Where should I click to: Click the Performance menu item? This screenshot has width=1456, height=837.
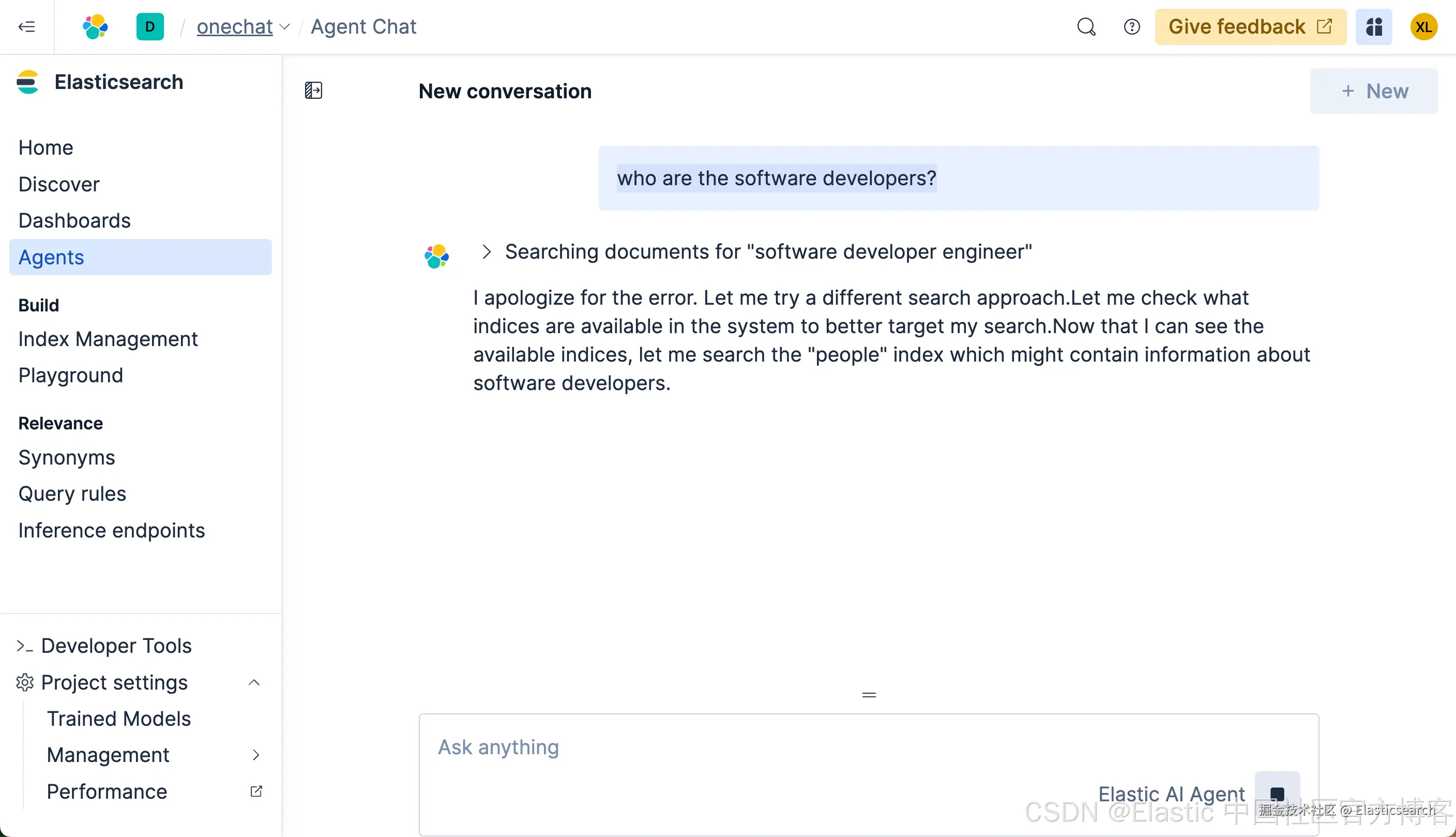click(107, 791)
